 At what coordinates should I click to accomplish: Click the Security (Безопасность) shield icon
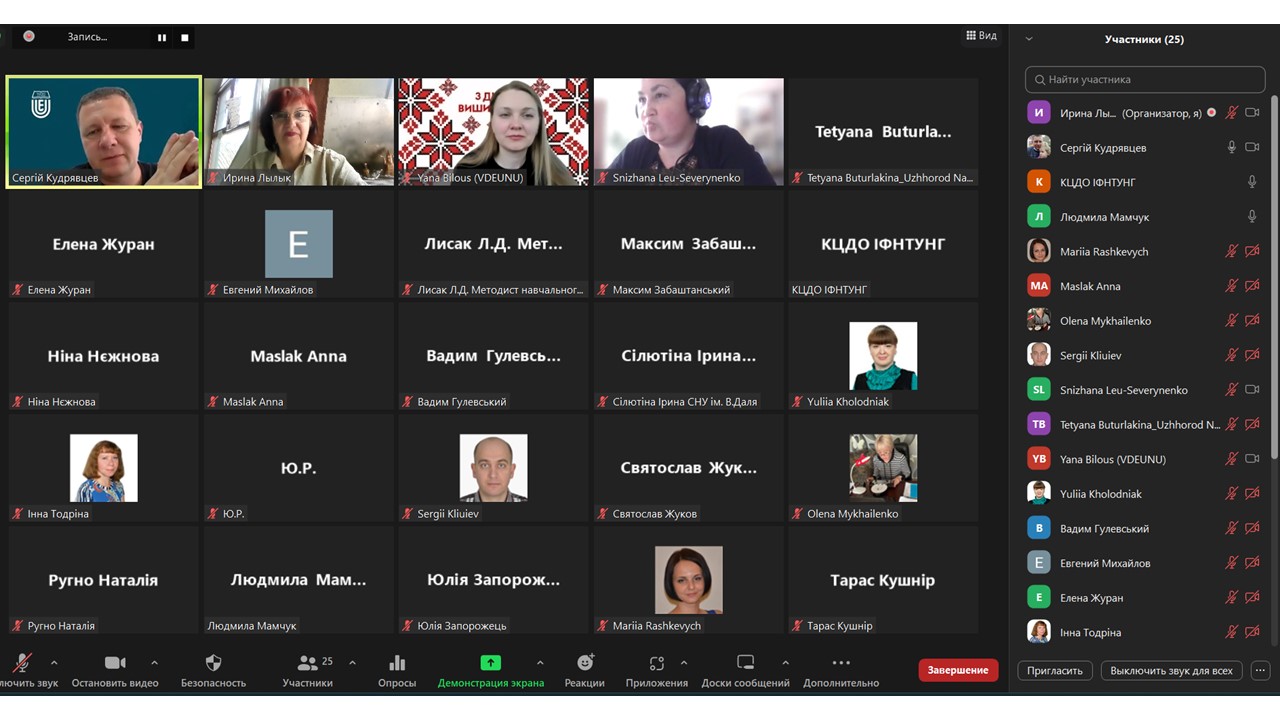[213, 663]
